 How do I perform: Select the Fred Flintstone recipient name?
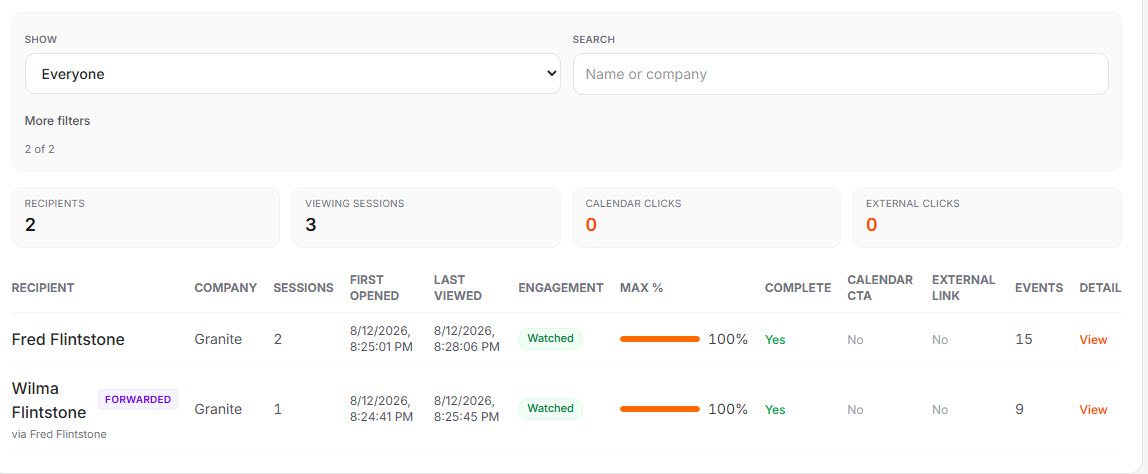point(68,339)
